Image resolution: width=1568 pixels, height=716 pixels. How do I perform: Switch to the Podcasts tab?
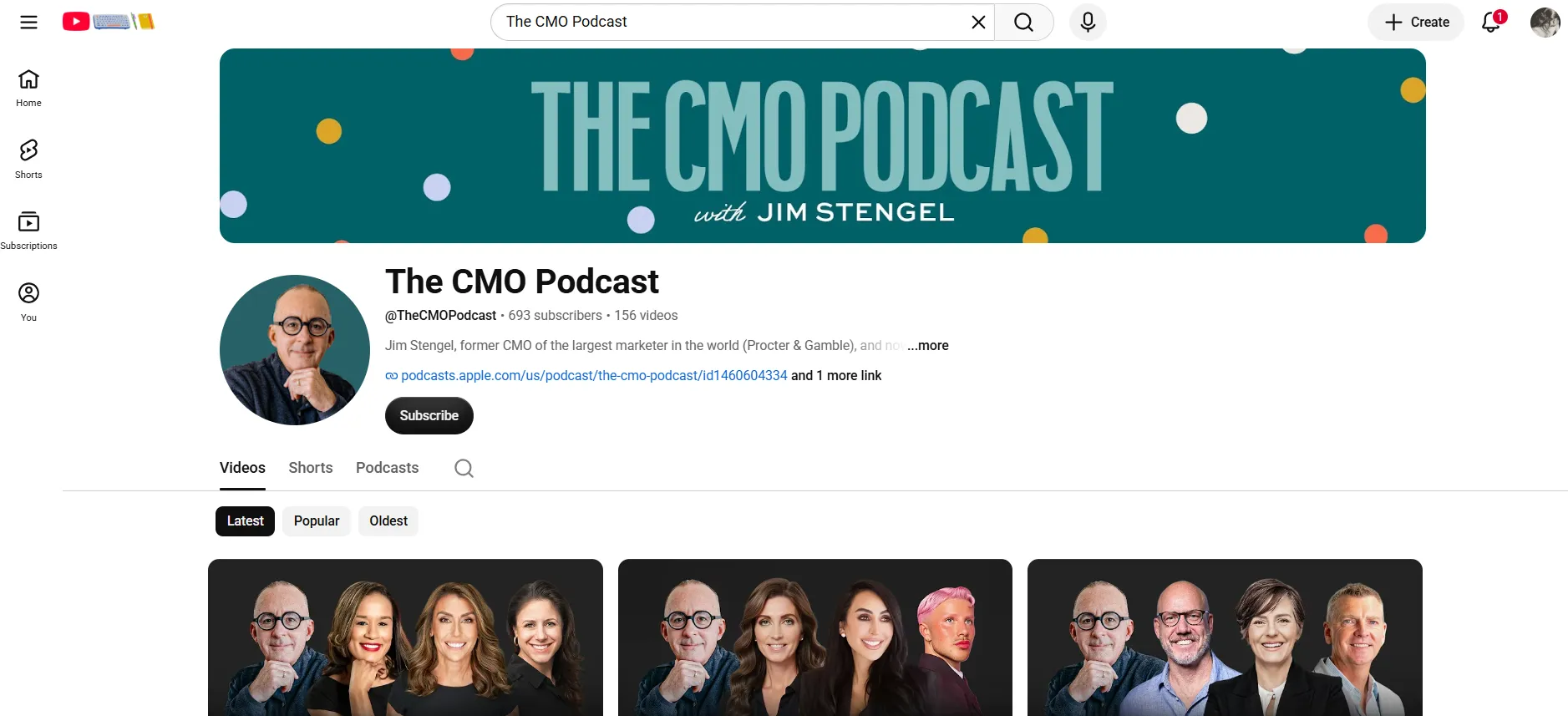tap(388, 468)
